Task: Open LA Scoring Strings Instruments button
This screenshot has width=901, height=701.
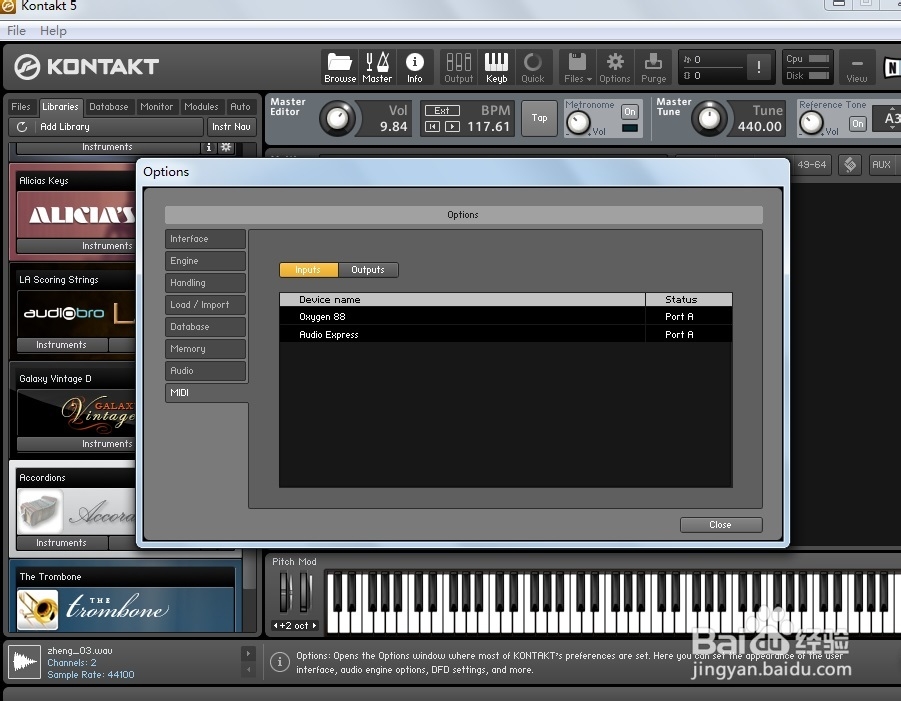Action: (x=61, y=345)
